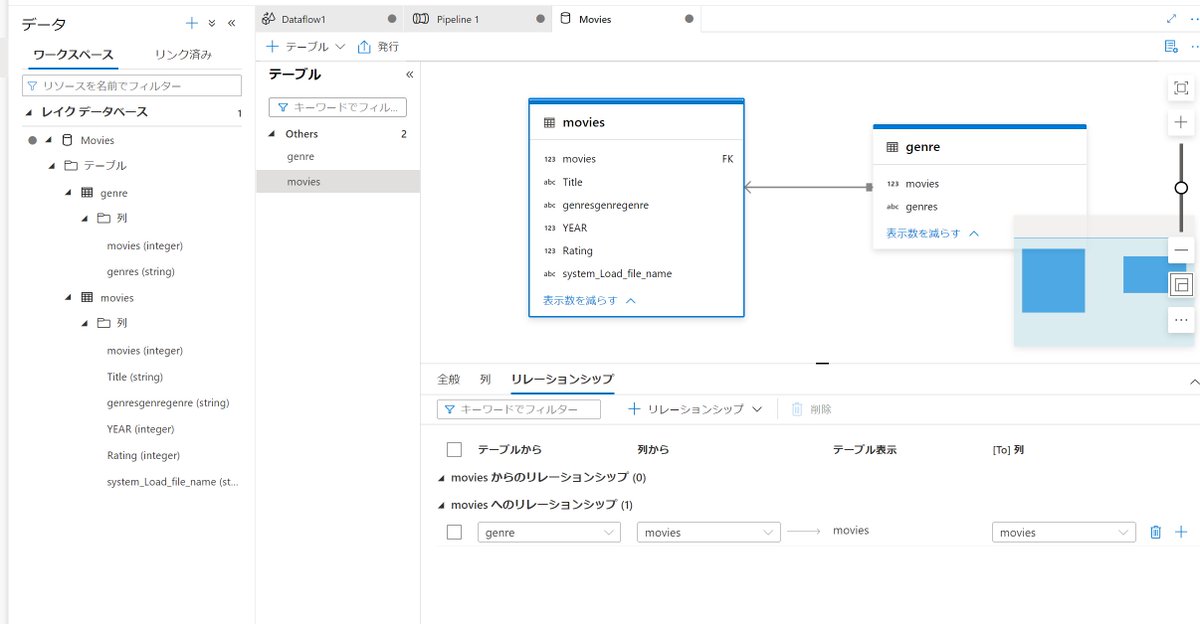Click the relationship keyword filter field
This screenshot has height=624, width=1200.
tap(519, 409)
